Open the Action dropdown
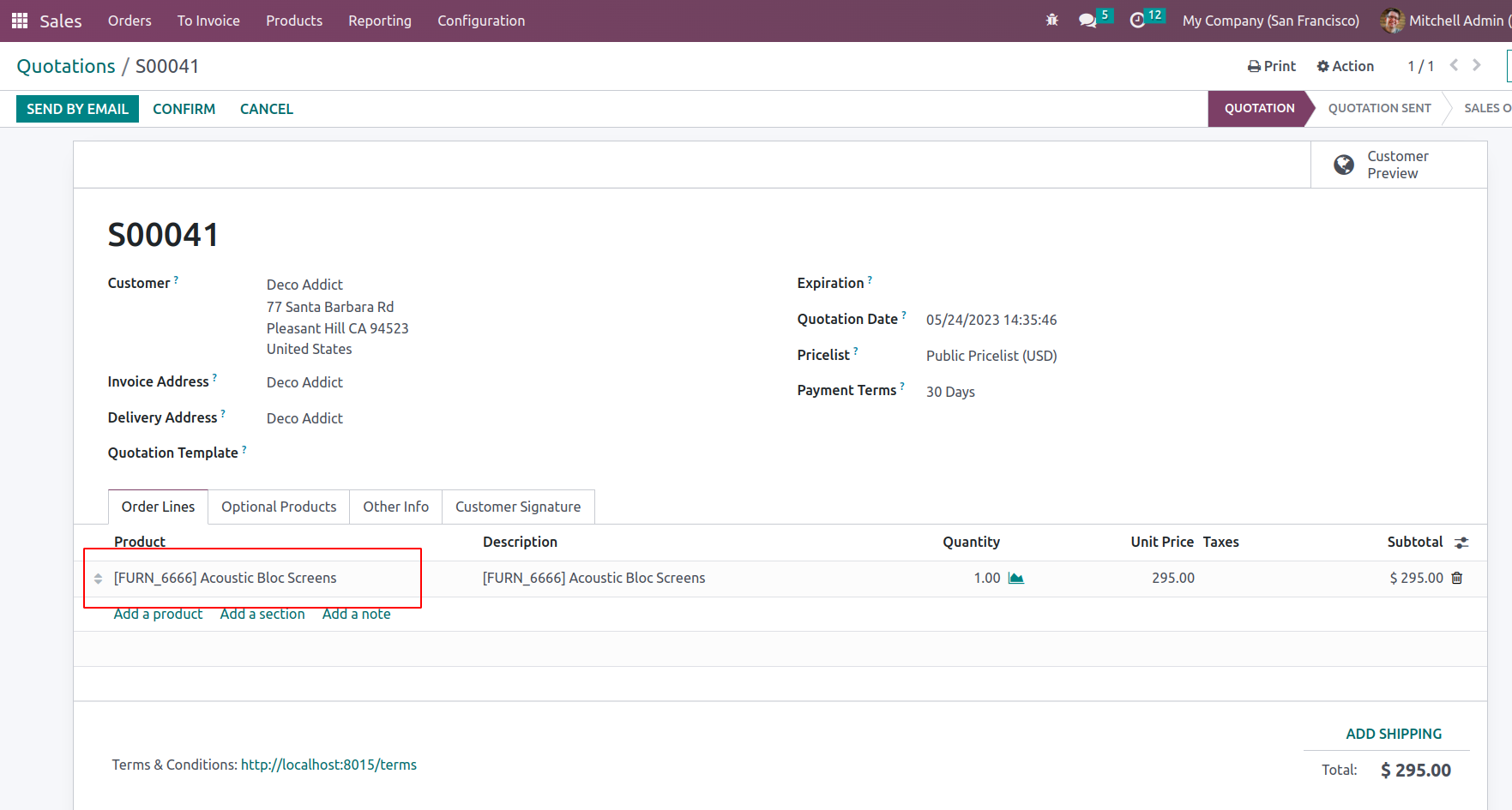The image size is (1512, 810). (x=1346, y=66)
